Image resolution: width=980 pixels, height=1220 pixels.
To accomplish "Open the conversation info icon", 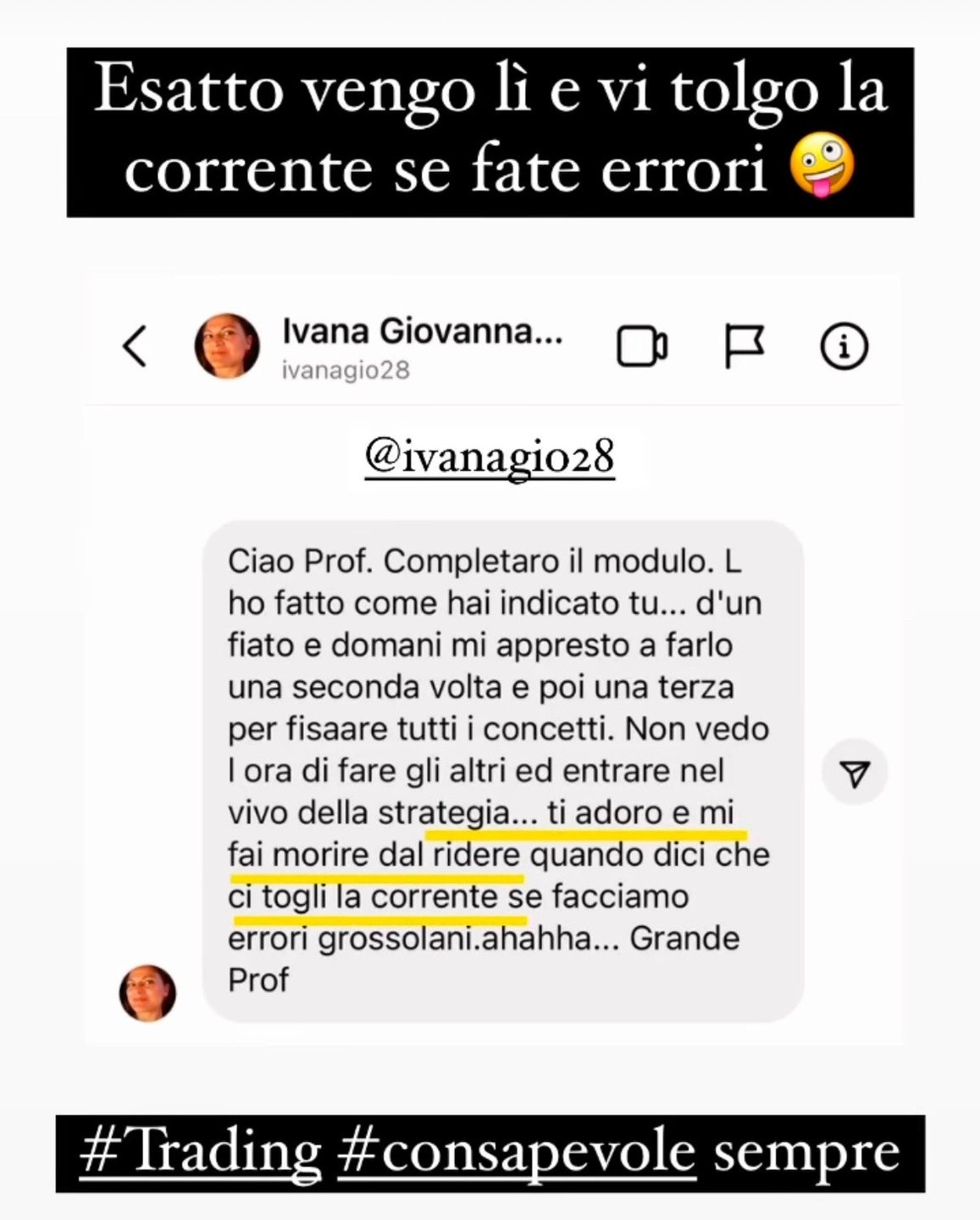I will 844,347.
